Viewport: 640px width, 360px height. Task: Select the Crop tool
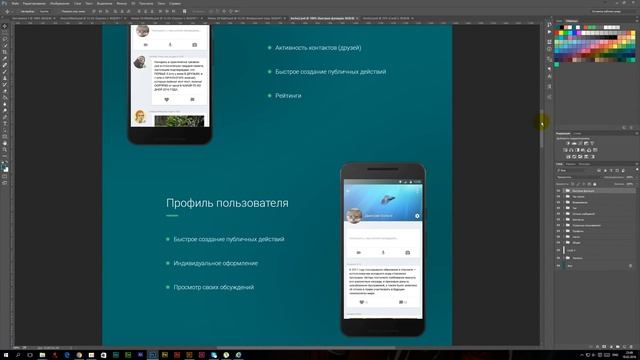pos(5,52)
